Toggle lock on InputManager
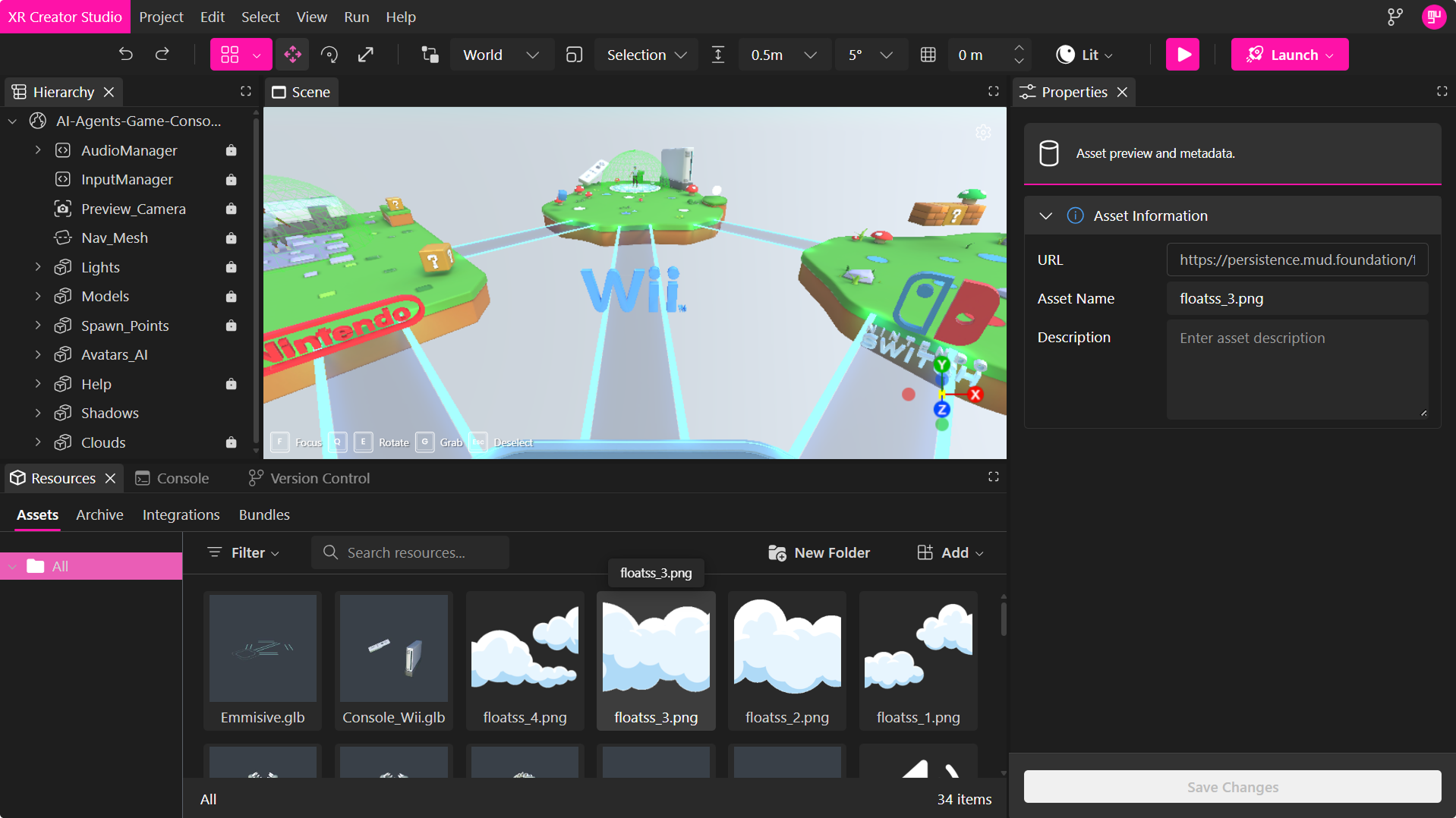 pos(232,180)
